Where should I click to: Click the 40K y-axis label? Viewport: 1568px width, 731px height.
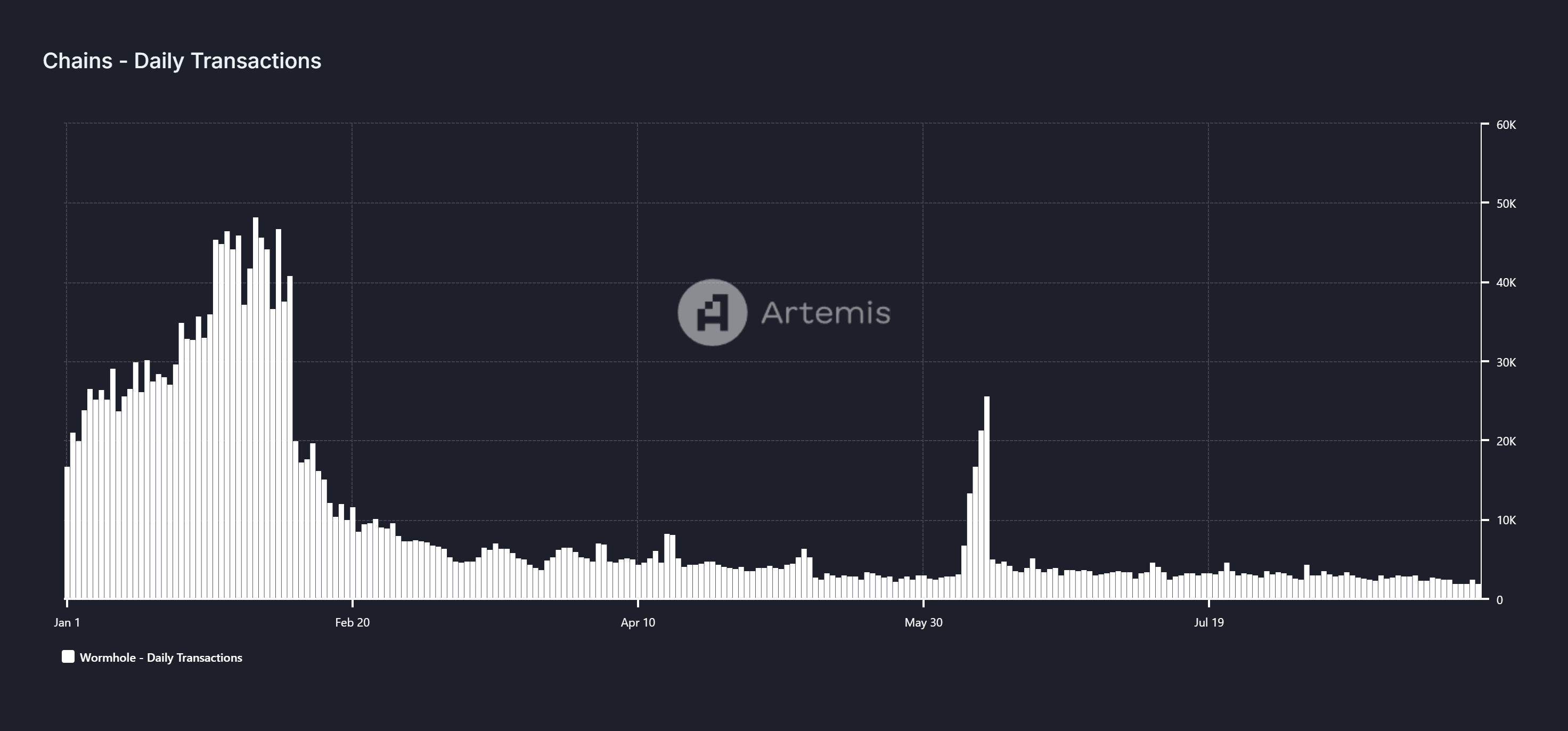[1506, 283]
